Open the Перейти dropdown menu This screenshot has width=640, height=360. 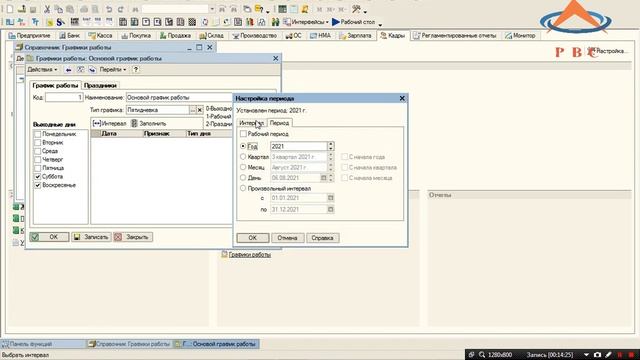pos(113,70)
